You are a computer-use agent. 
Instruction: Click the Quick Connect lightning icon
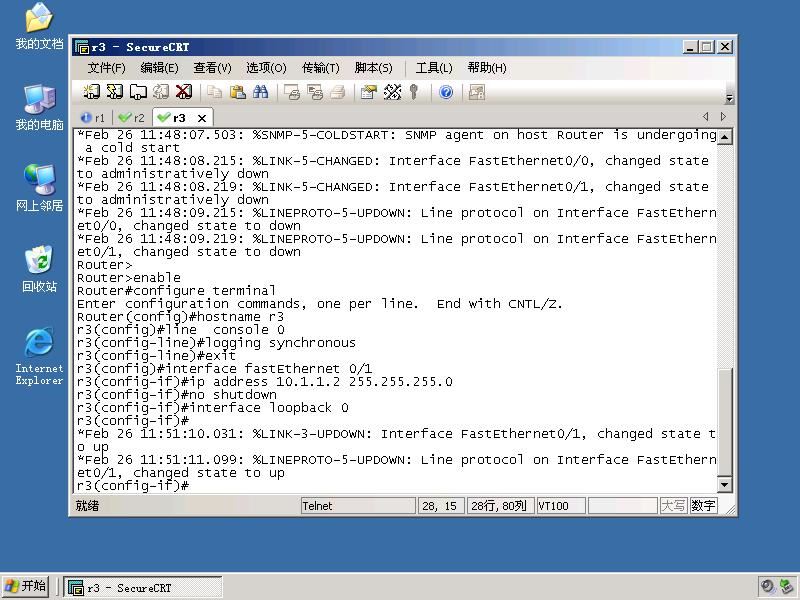coord(115,92)
